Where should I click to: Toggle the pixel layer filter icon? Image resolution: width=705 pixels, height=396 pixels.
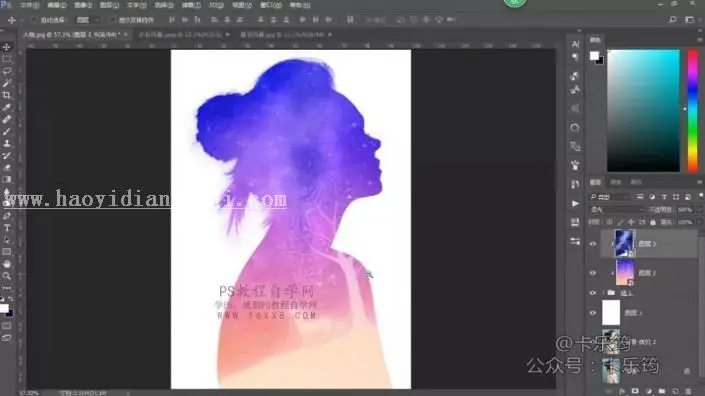[x=640, y=197]
